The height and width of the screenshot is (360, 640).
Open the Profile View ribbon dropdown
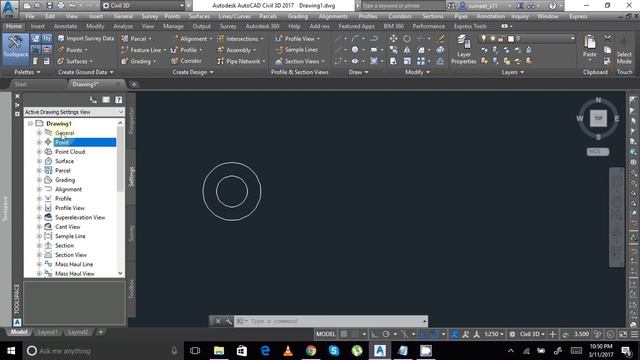(298, 39)
